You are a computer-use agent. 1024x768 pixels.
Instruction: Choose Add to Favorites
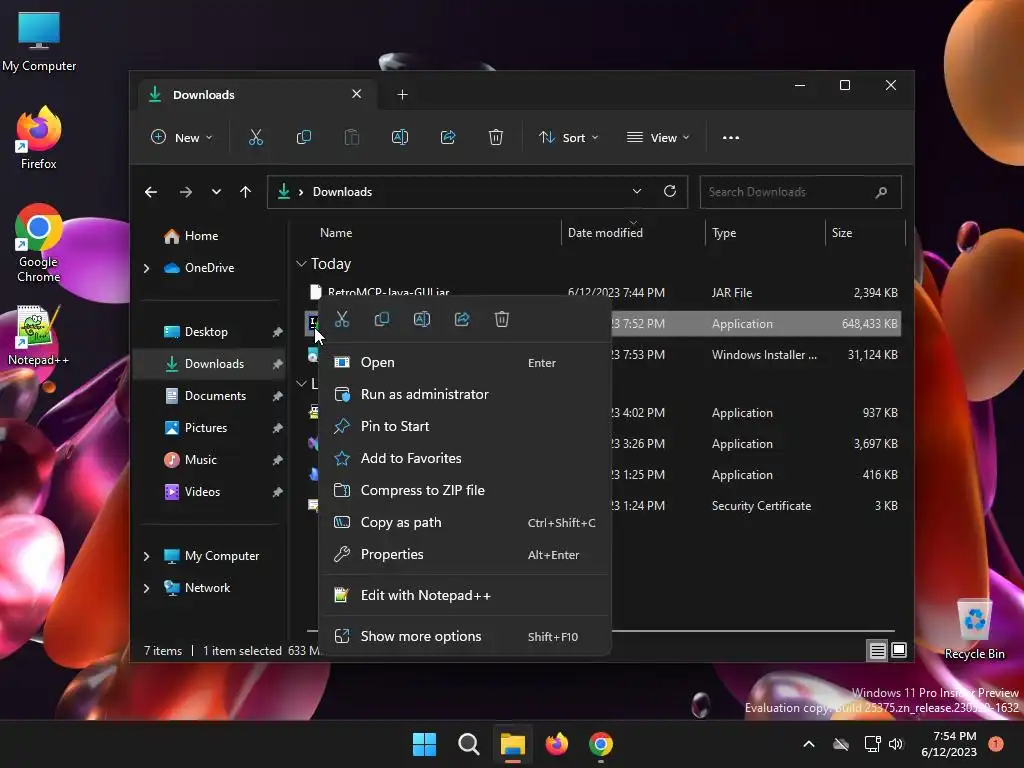coord(464,458)
